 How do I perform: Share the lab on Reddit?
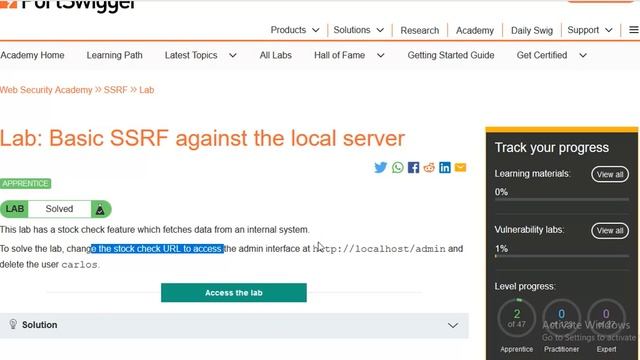tap(429, 167)
